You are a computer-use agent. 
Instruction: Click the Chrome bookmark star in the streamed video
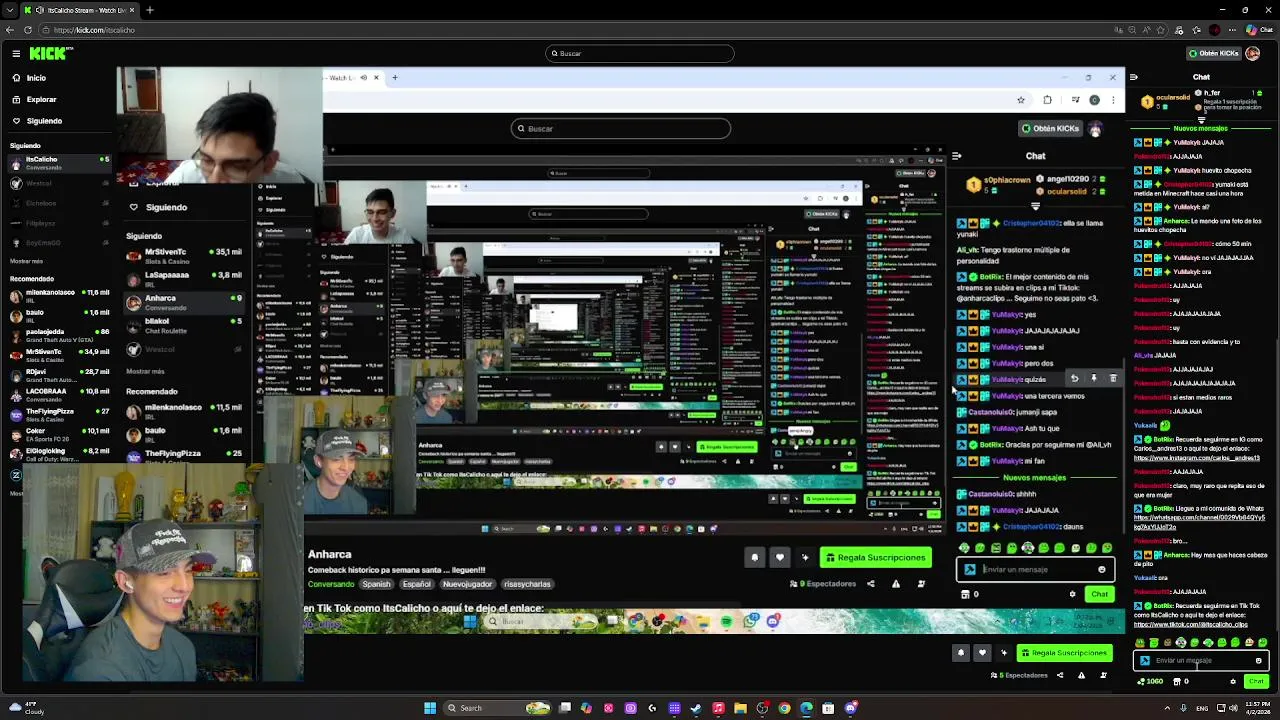coord(1021,100)
